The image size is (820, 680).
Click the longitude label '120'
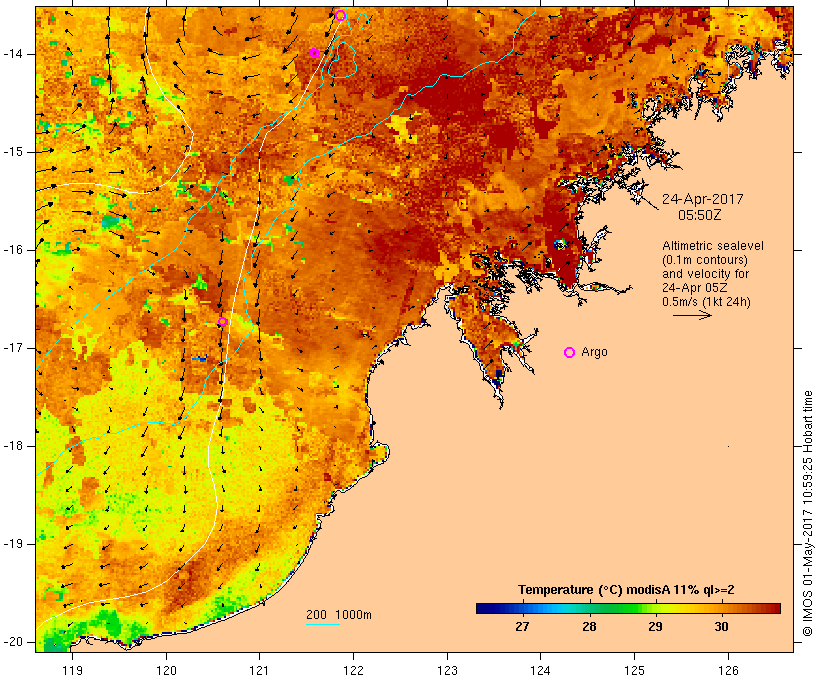[166, 670]
